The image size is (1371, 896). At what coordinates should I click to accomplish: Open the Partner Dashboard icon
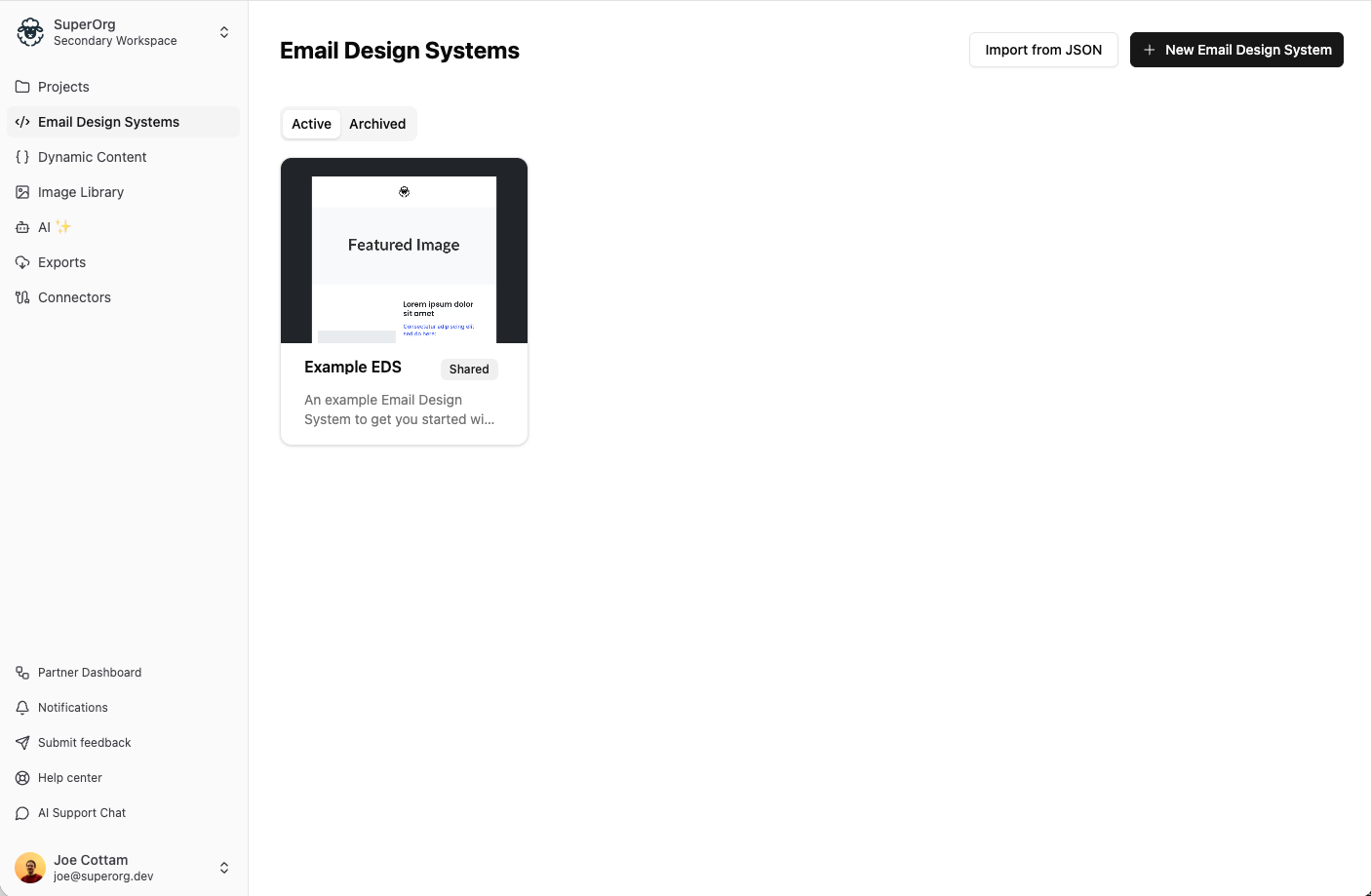click(x=21, y=672)
